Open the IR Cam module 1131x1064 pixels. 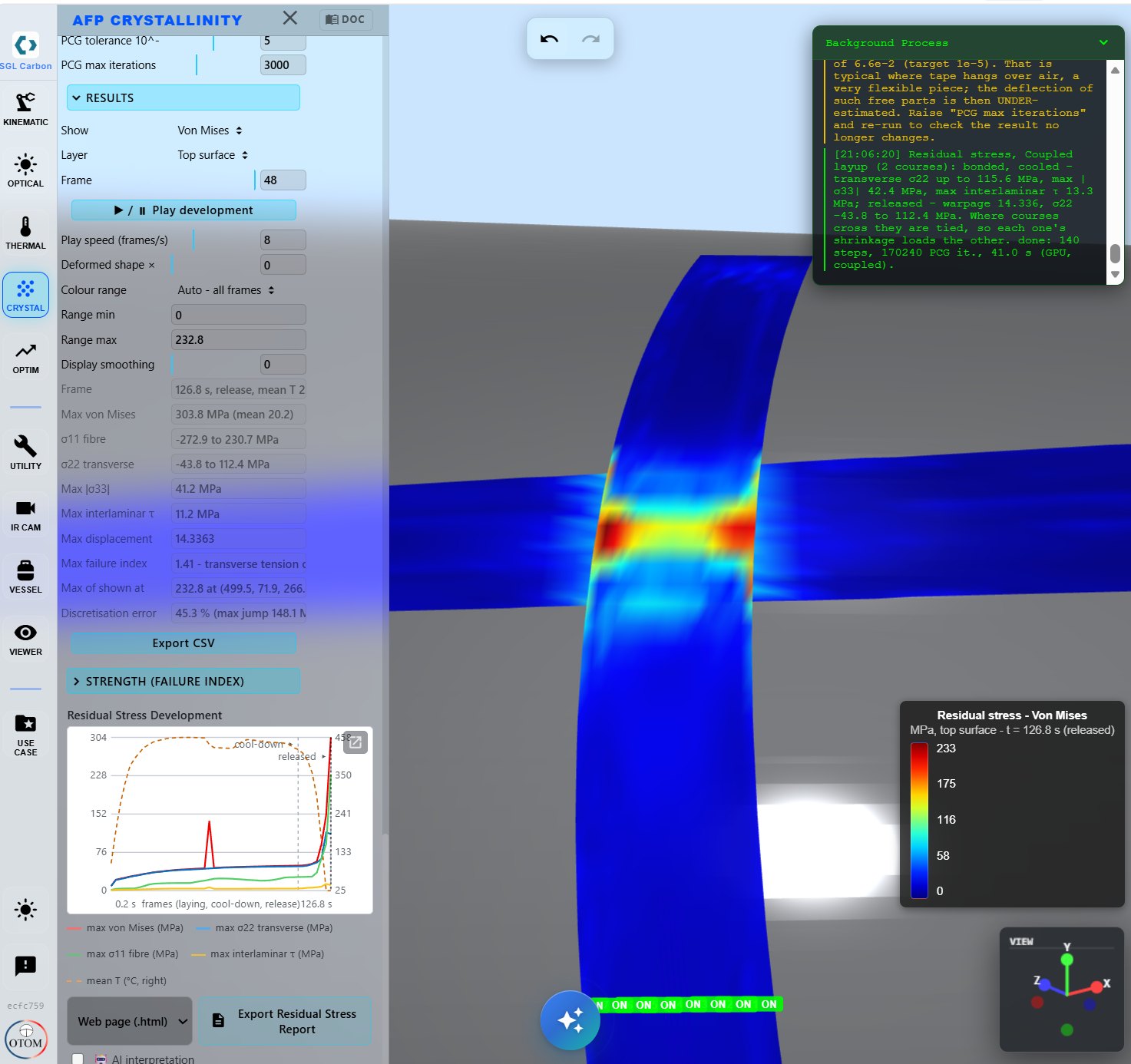[25, 515]
